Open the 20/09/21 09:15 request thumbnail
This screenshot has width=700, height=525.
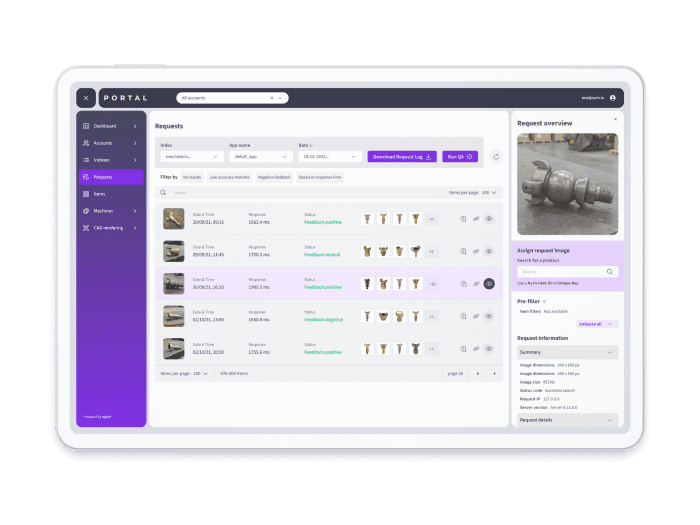[x=174, y=219]
